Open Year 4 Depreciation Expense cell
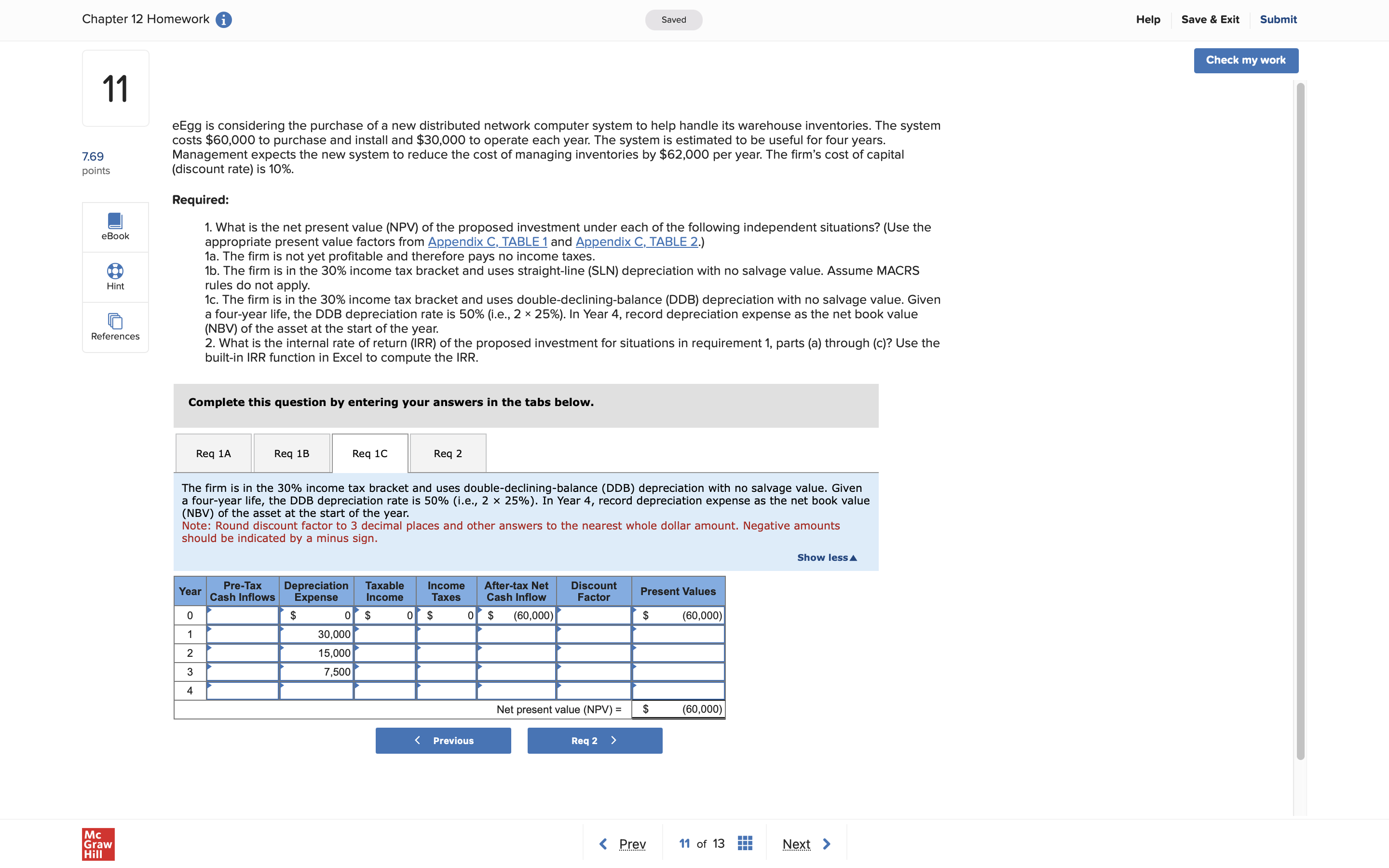This screenshot has width=1389, height=868. (x=316, y=691)
